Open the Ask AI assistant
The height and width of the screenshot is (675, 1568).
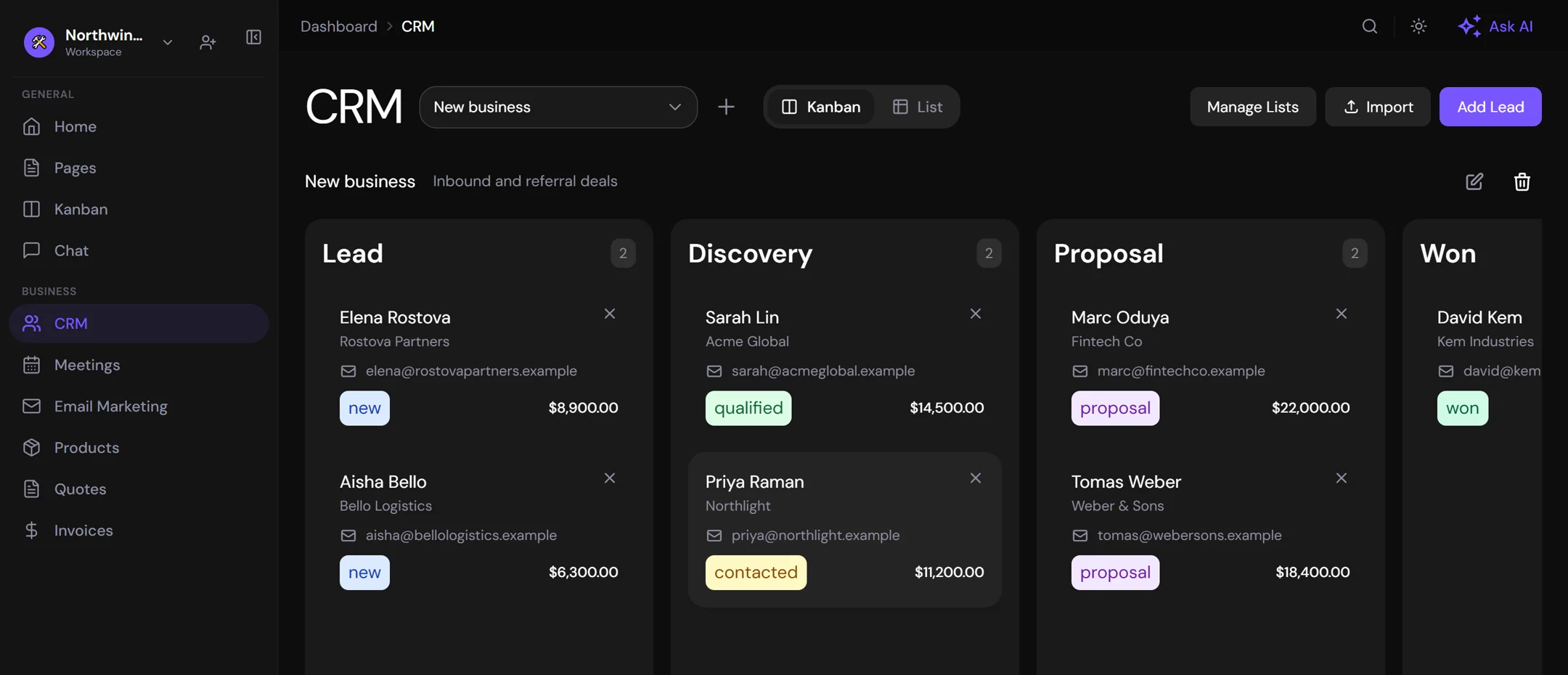[1495, 26]
